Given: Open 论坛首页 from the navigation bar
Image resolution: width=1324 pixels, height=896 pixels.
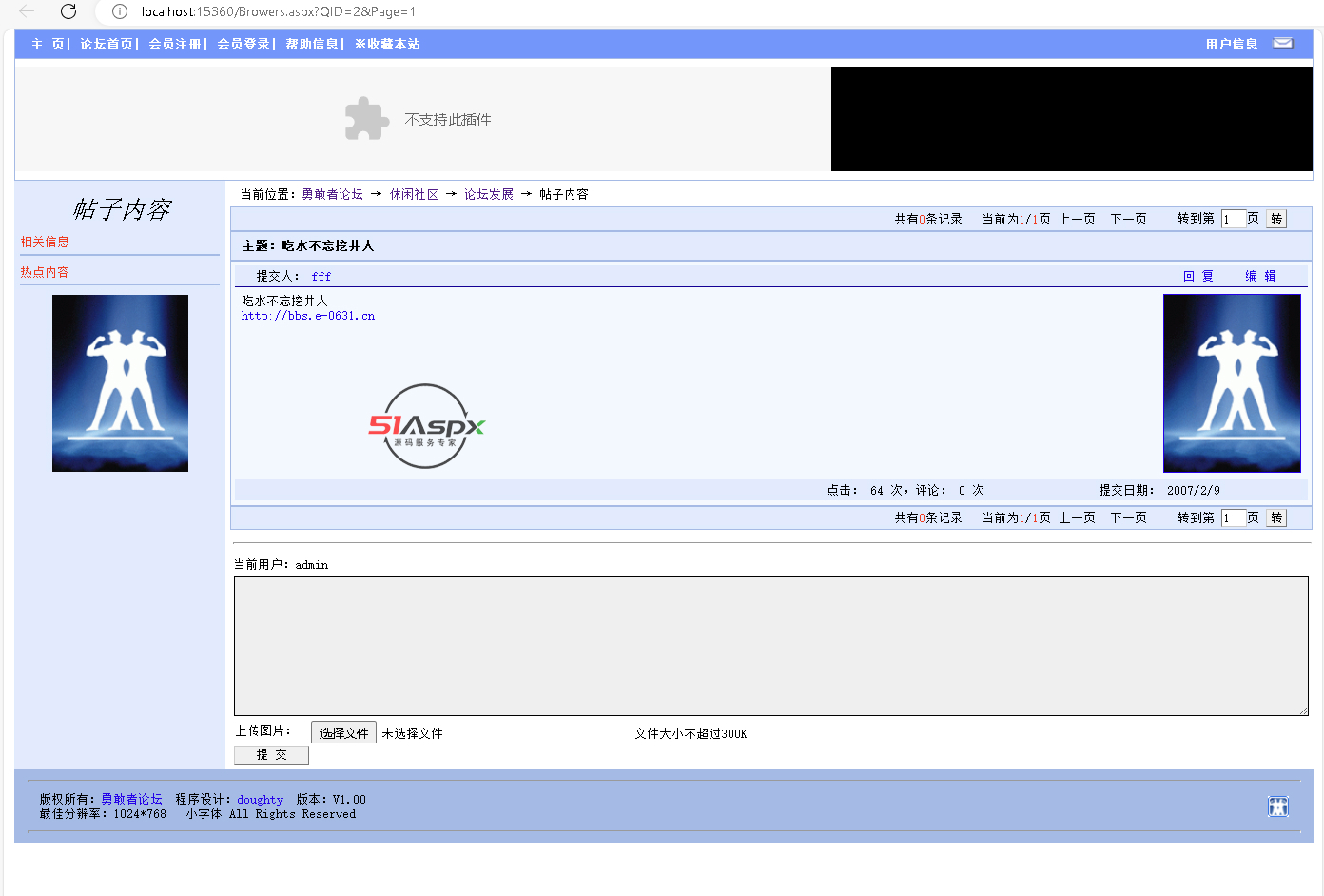Looking at the screenshot, I should pyautogui.click(x=107, y=44).
